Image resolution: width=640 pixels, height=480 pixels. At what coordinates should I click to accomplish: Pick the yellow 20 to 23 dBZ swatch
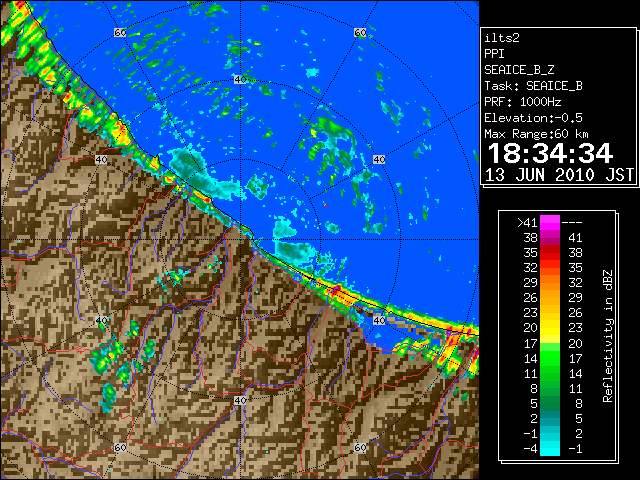click(550, 328)
